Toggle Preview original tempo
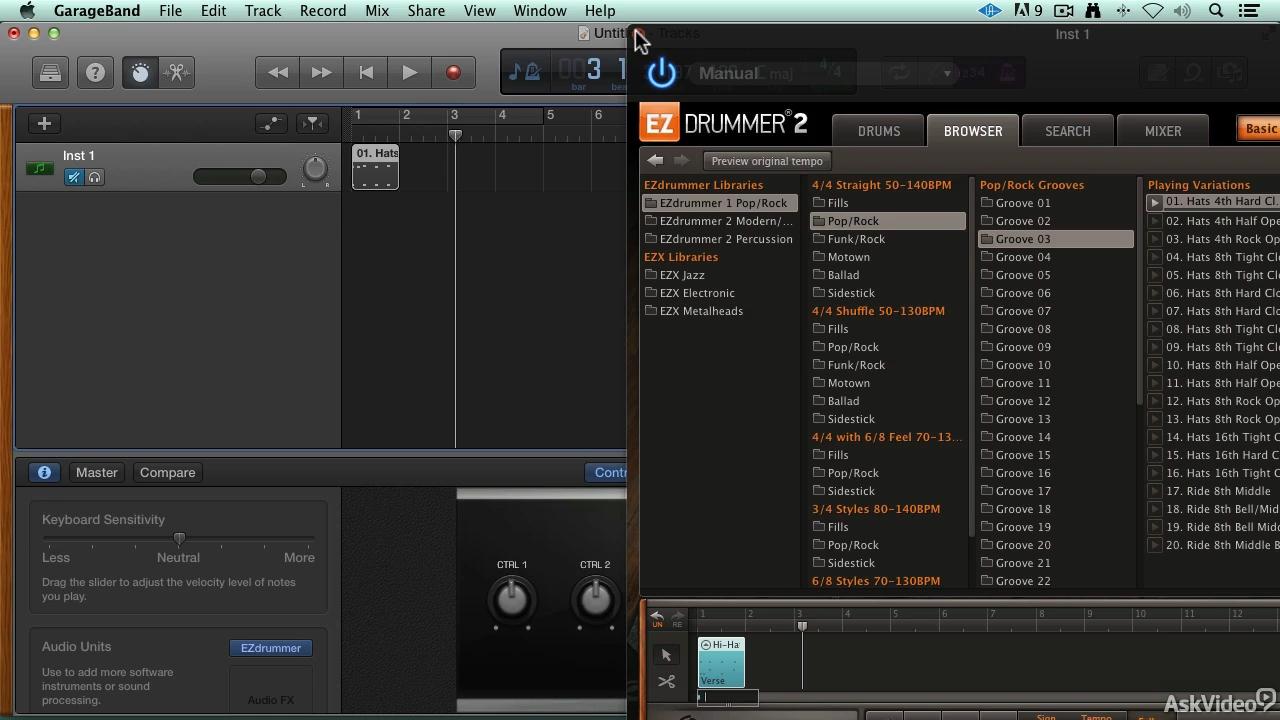The height and width of the screenshot is (720, 1280). coord(767,161)
